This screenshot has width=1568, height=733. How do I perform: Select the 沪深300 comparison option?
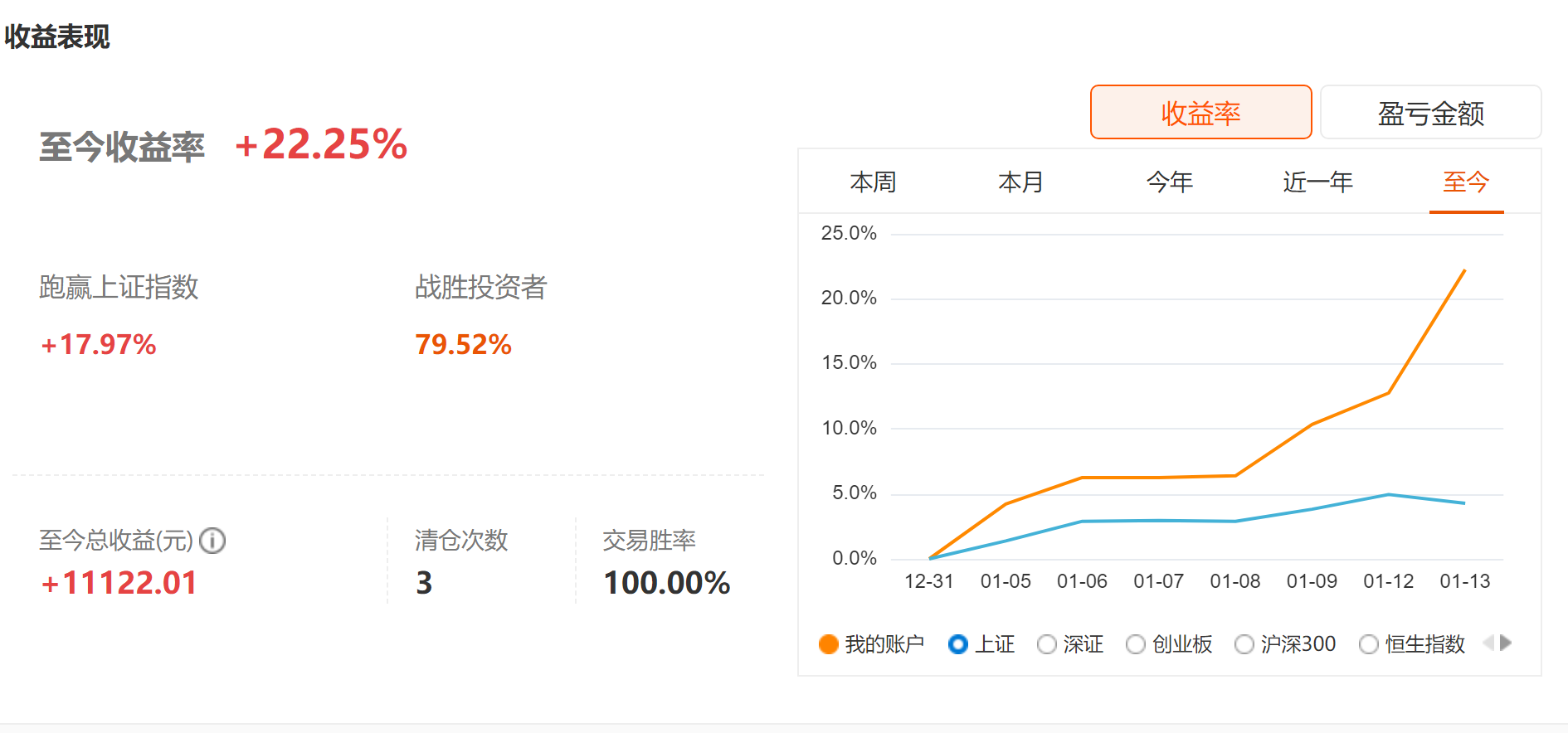pos(1244,644)
